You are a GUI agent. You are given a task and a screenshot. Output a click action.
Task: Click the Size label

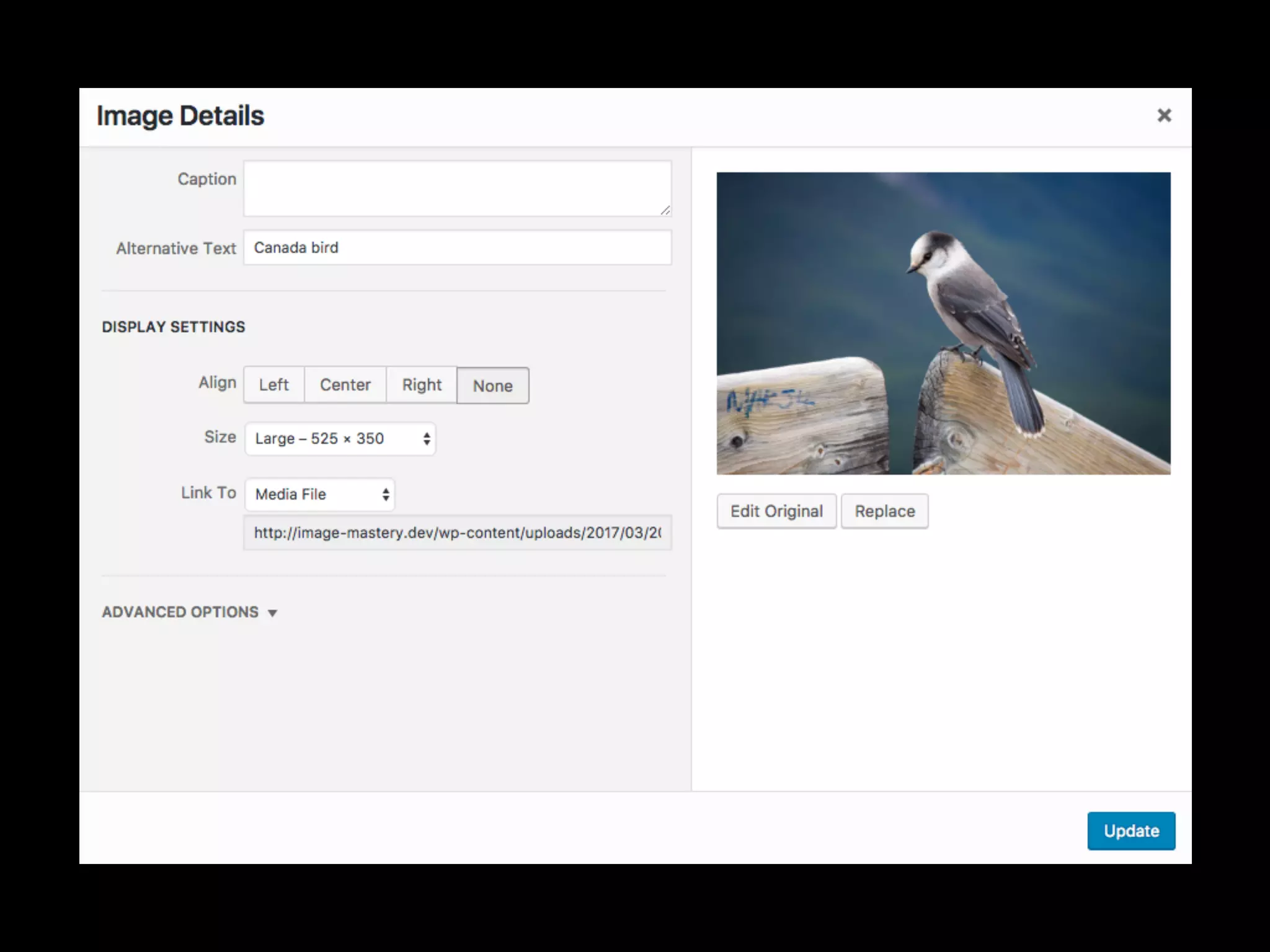[x=220, y=437]
